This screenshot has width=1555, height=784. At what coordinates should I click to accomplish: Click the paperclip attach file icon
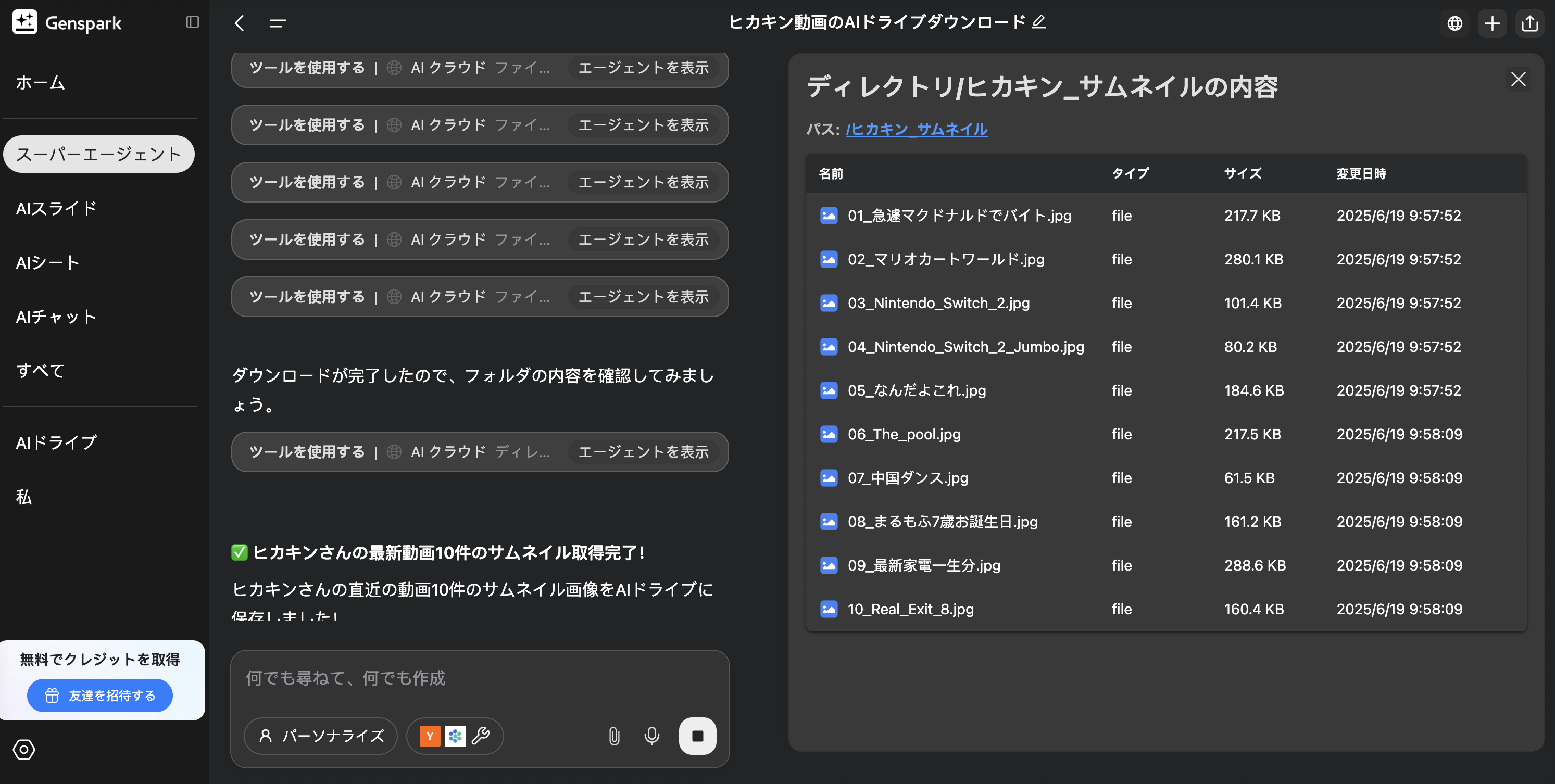[614, 736]
